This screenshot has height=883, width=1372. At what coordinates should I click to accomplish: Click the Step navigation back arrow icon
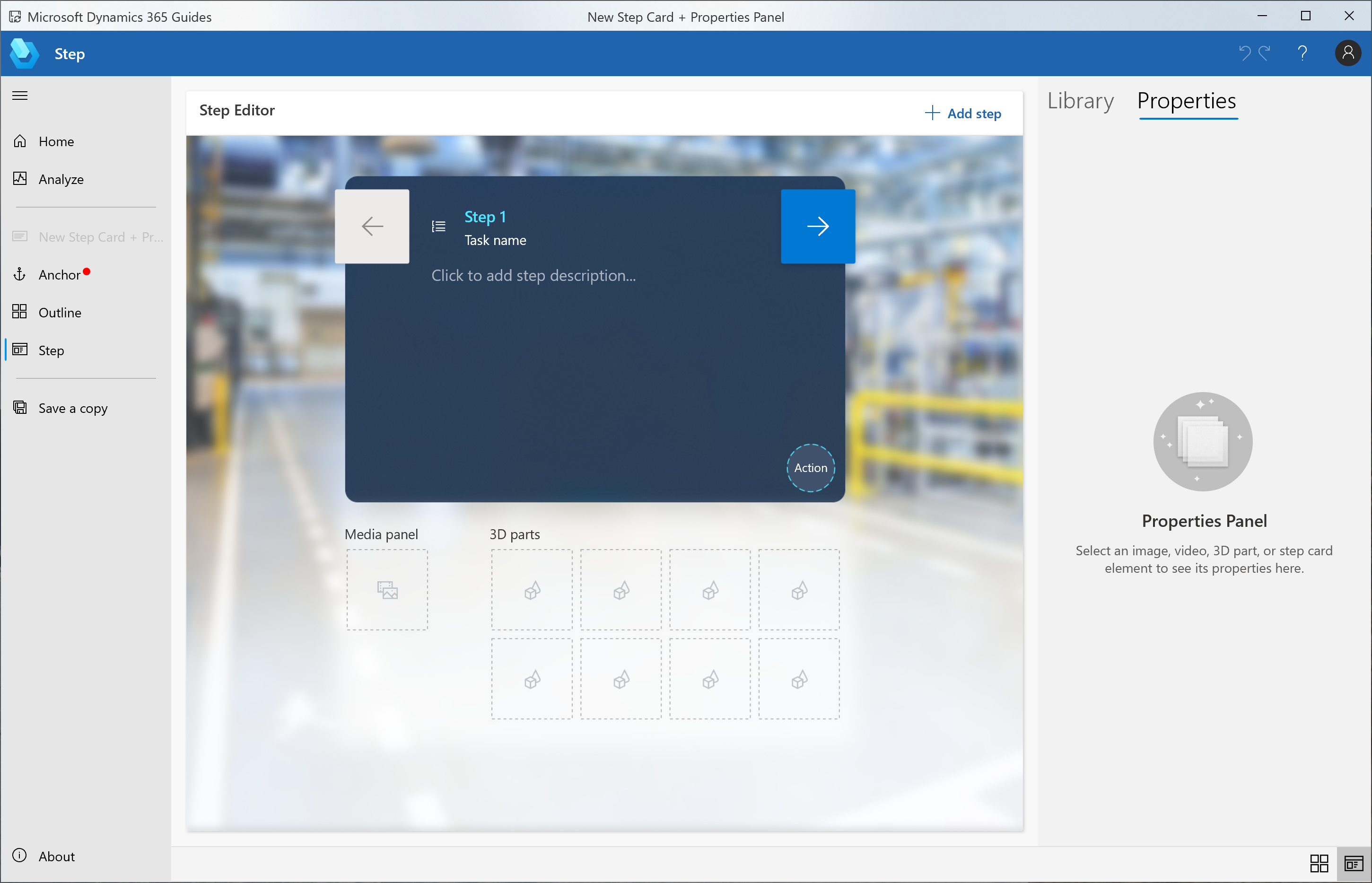point(371,226)
